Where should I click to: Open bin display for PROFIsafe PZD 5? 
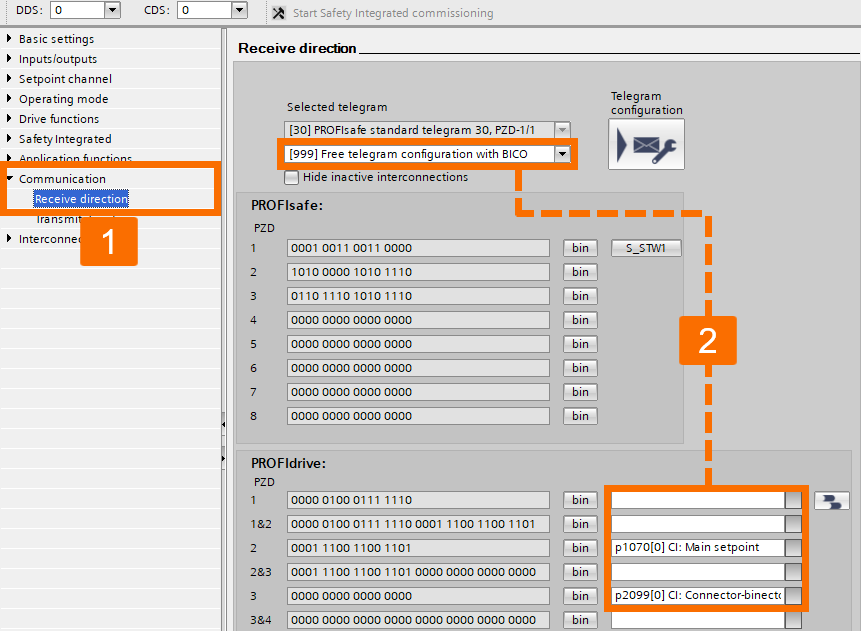(x=580, y=343)
